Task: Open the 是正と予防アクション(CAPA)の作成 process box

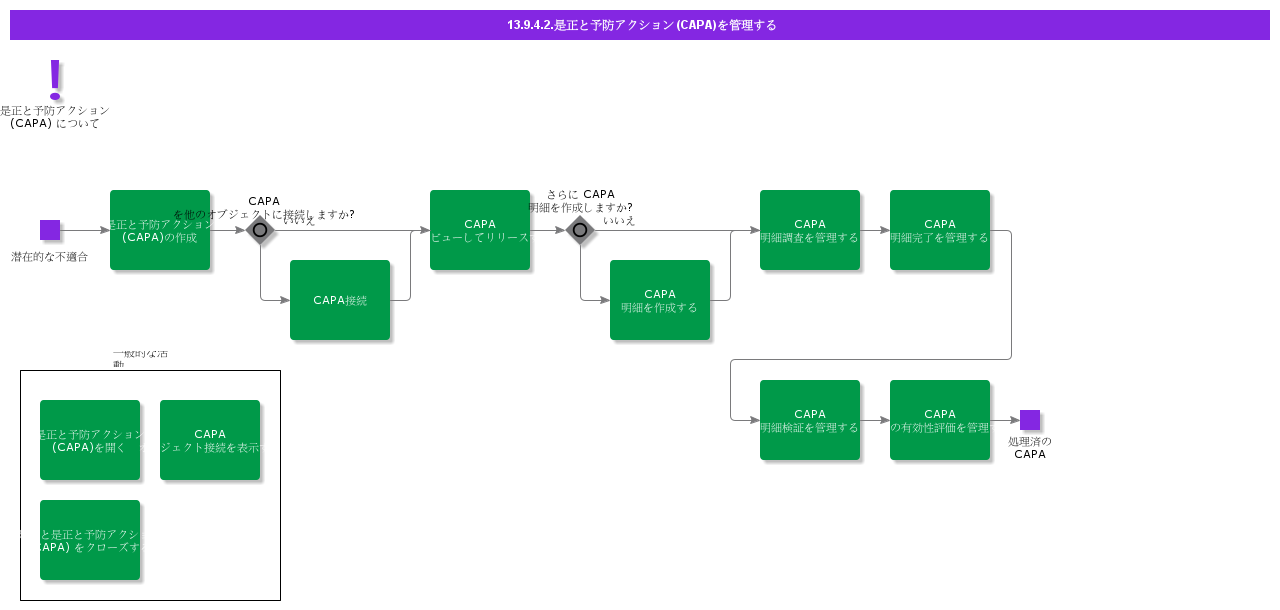Action: pyautogui.click(x=160, y=230)
